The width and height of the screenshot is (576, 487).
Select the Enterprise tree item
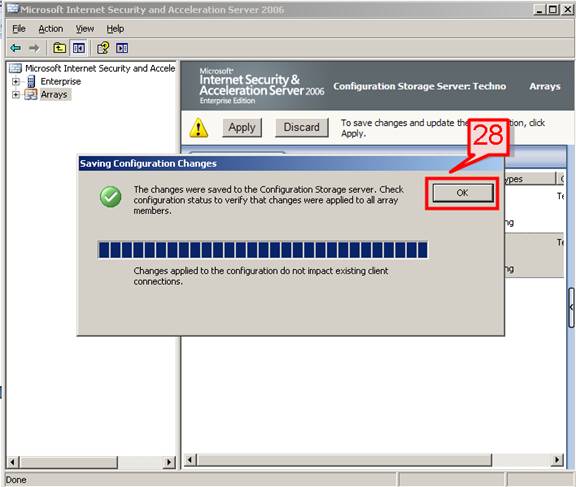(x=61, y=82)
